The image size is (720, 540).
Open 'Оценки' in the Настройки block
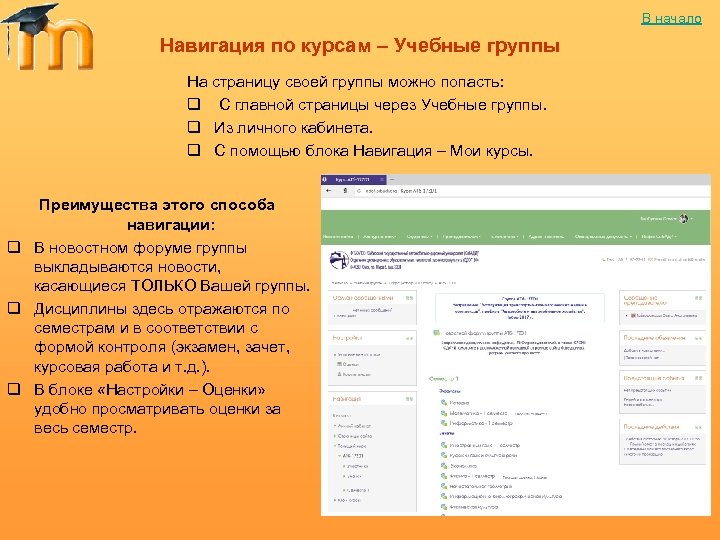348,364
